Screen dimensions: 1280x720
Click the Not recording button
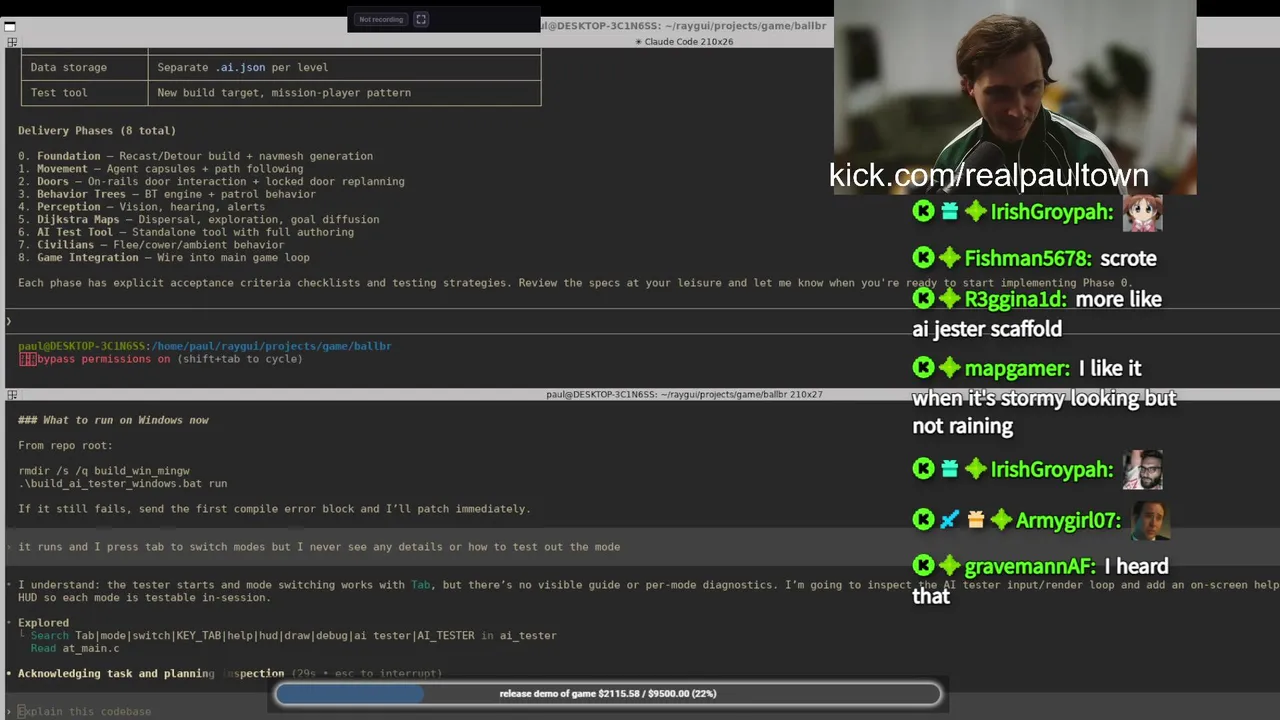click(x=381, y=19)
